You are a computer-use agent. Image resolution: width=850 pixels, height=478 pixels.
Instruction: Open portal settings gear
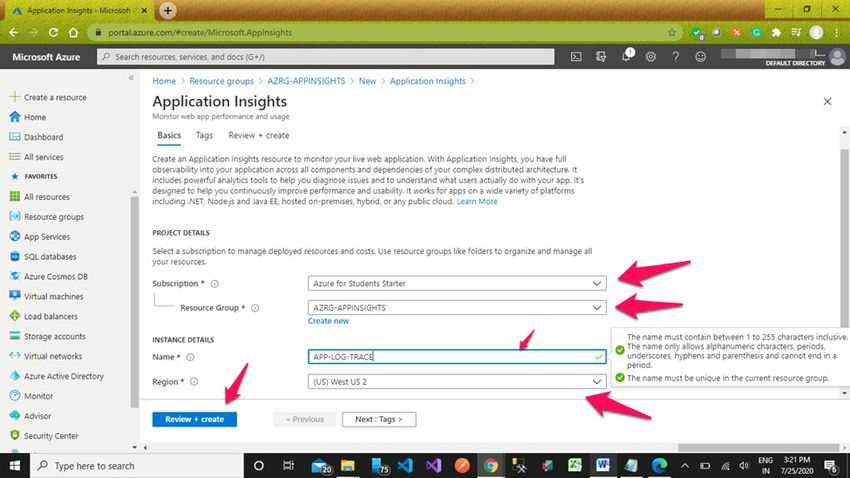651,56
